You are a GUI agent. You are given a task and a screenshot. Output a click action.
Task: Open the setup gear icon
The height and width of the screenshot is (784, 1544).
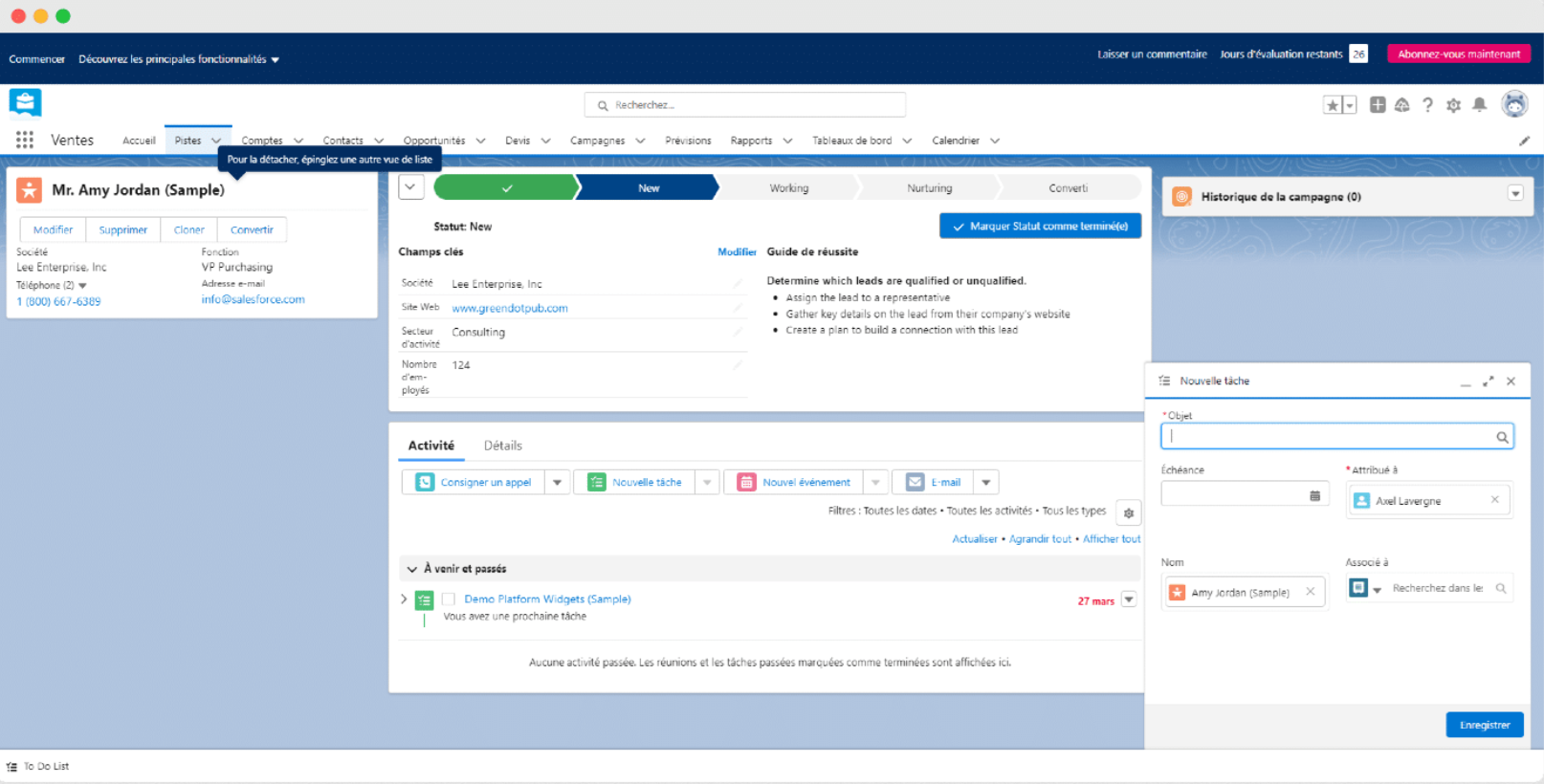(x=1453, y=105)
